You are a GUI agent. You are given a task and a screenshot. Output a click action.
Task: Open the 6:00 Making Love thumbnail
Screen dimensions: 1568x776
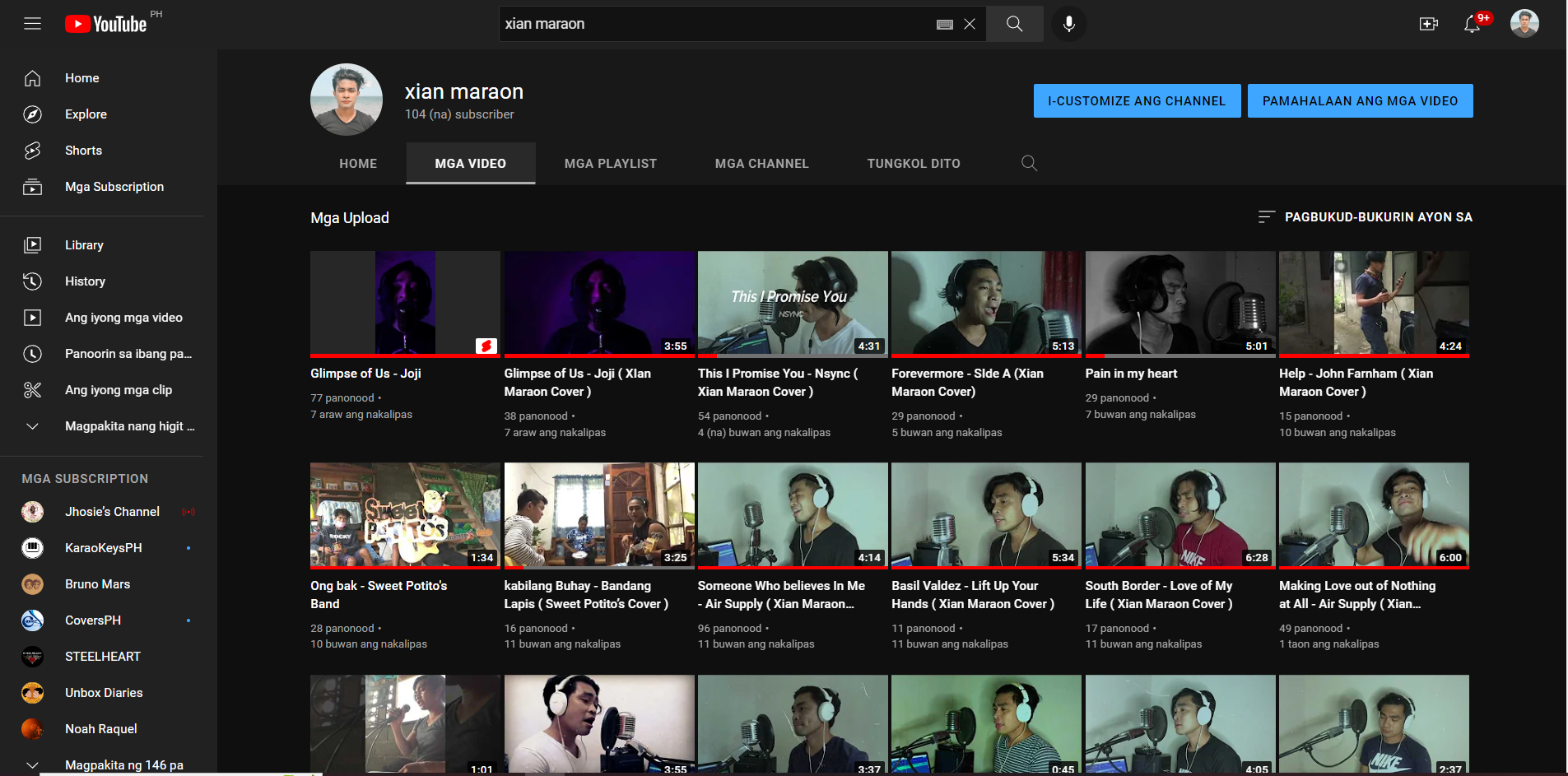1374,515
